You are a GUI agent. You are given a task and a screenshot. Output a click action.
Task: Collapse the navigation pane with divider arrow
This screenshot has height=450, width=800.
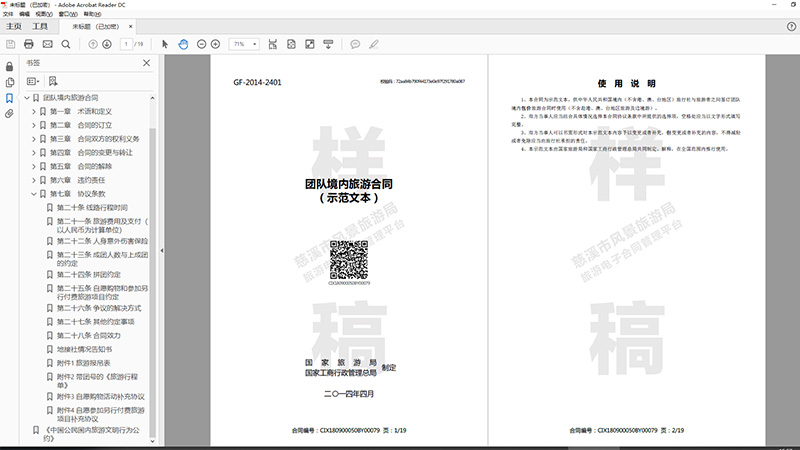(162, 251)
